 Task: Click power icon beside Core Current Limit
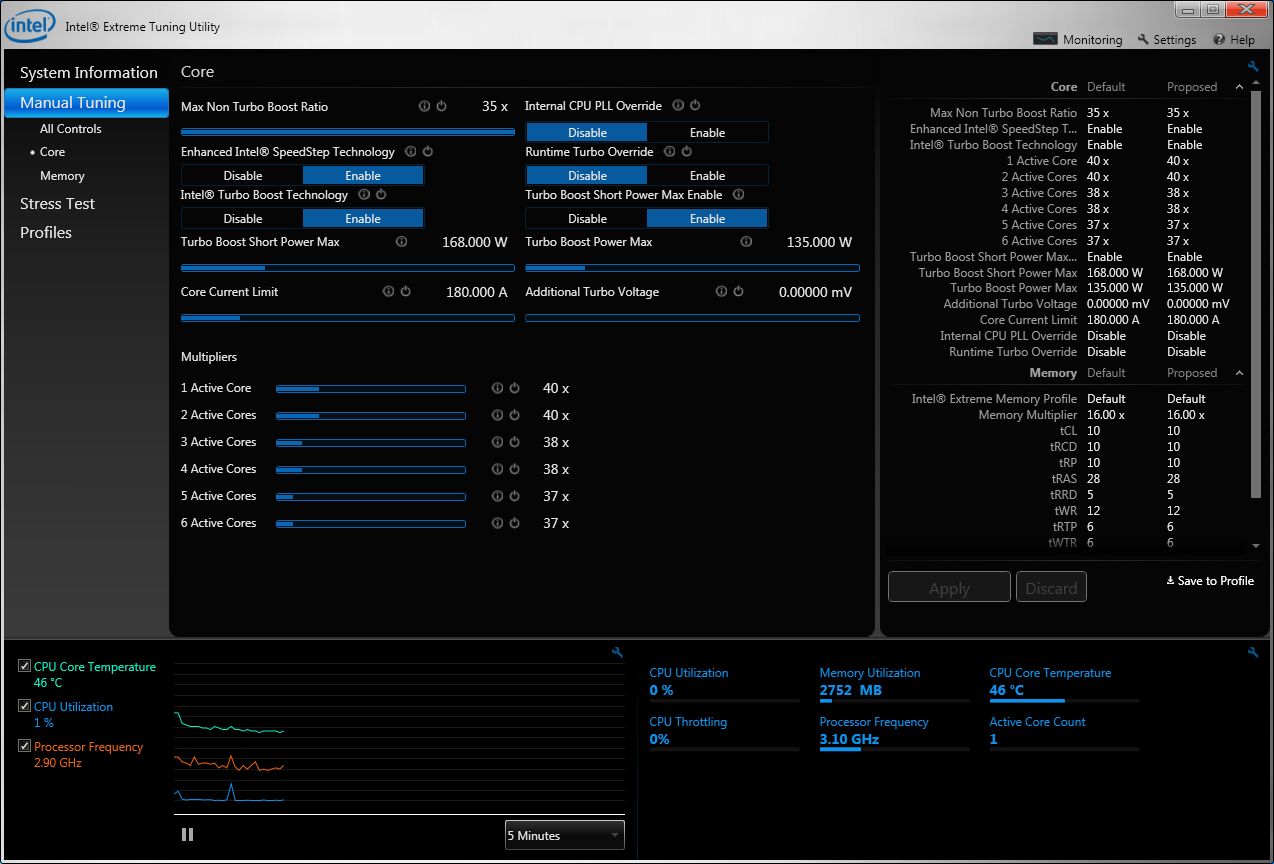coord(406,292)
